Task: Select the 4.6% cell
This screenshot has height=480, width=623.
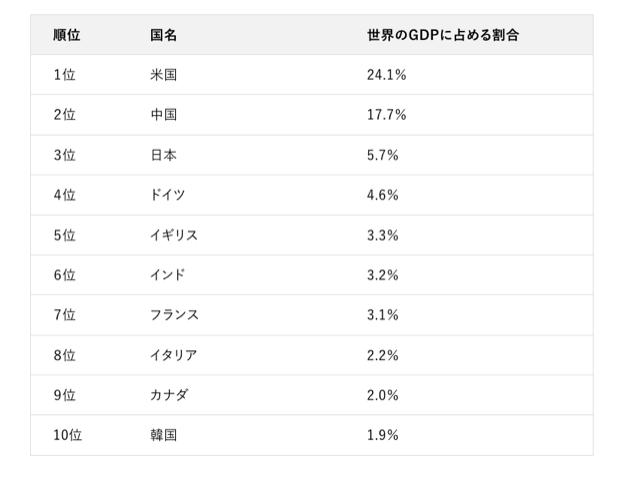Action: [x=383, y=195]
